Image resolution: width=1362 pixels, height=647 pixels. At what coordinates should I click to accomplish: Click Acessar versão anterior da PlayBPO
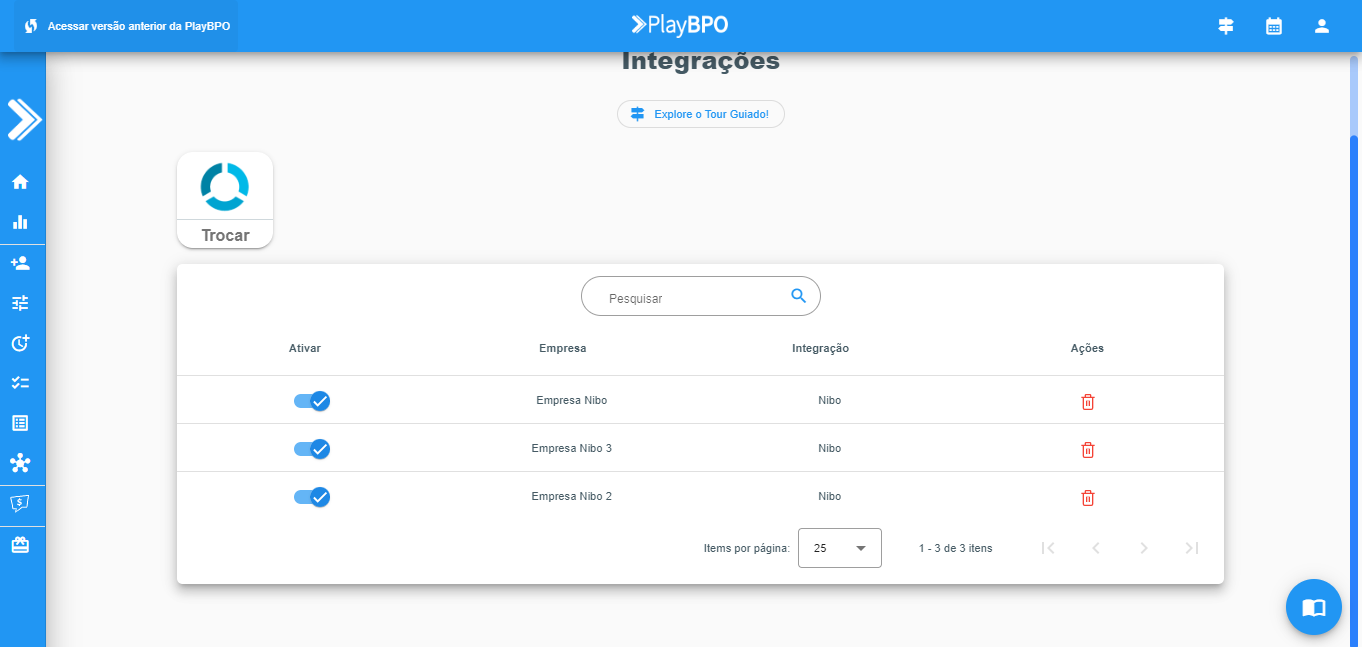127,26
